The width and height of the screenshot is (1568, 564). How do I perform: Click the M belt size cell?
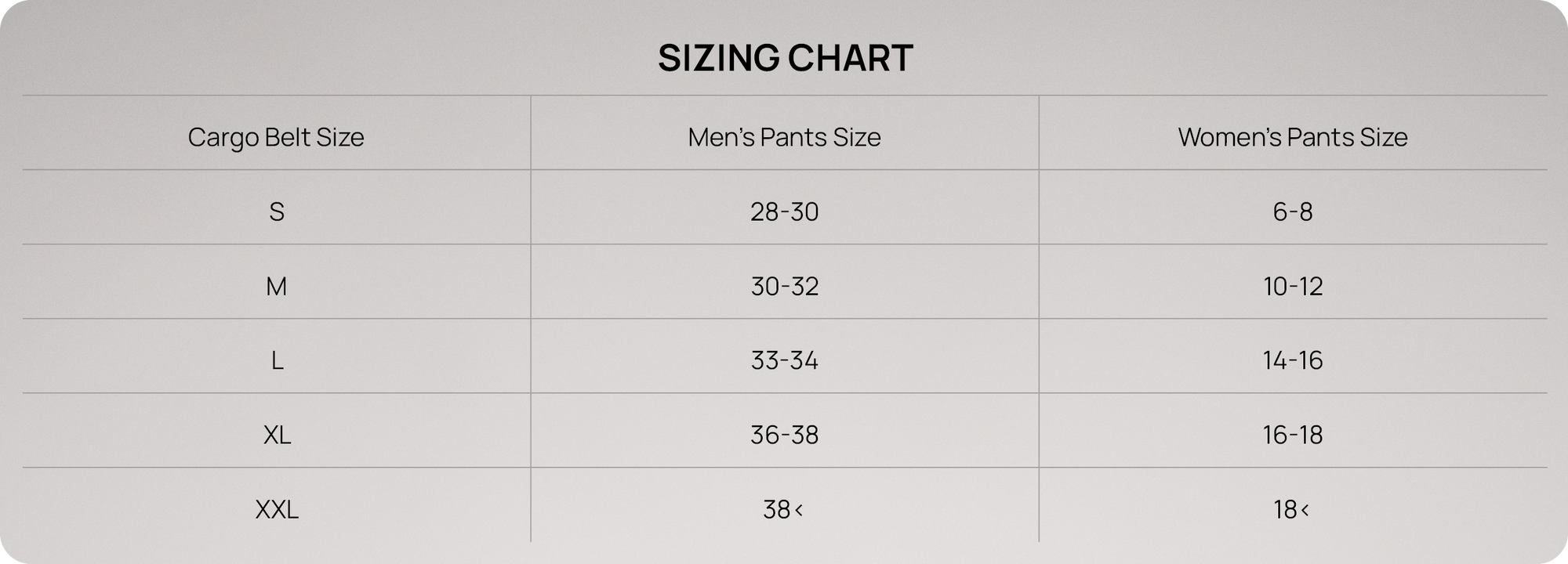tap(277, 286)
